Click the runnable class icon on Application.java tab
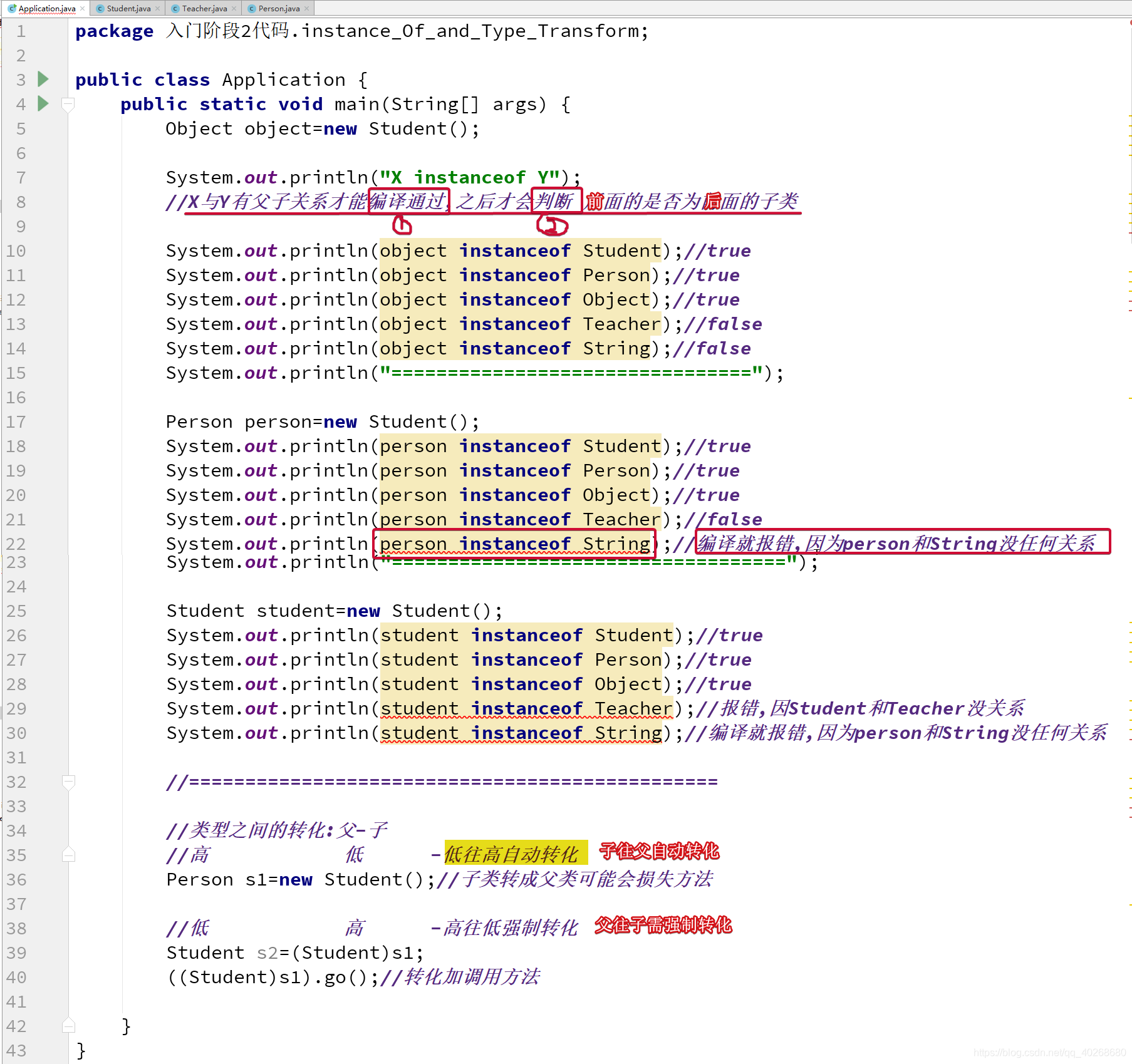The width and height of the screenshot is (1132, 1064). click(x=12, y=8)
